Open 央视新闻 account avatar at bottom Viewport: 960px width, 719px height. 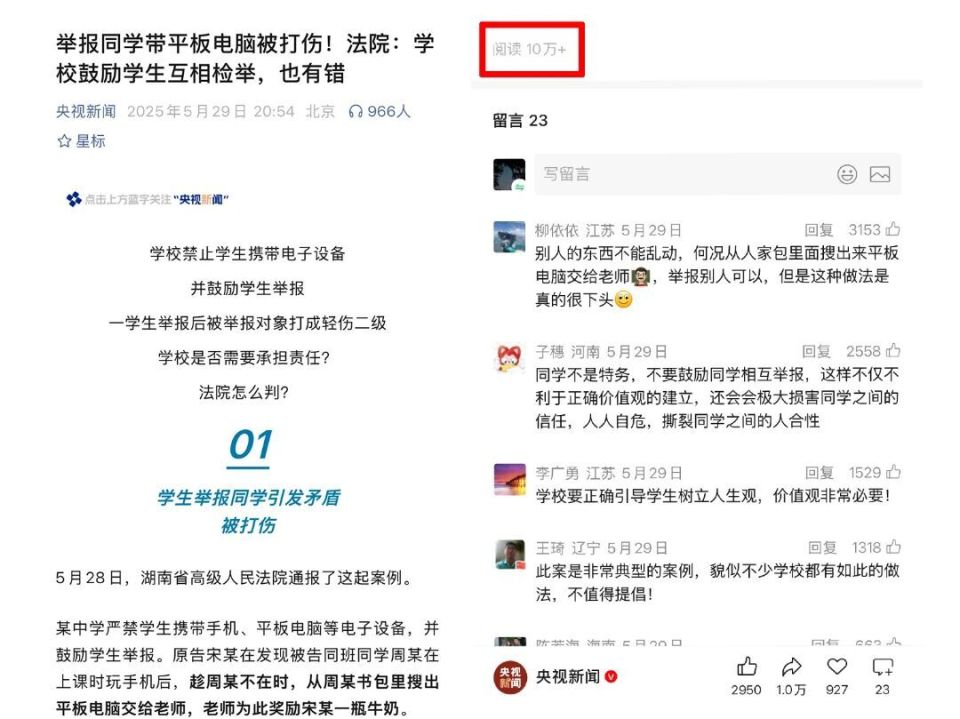(x=510, y=677)
